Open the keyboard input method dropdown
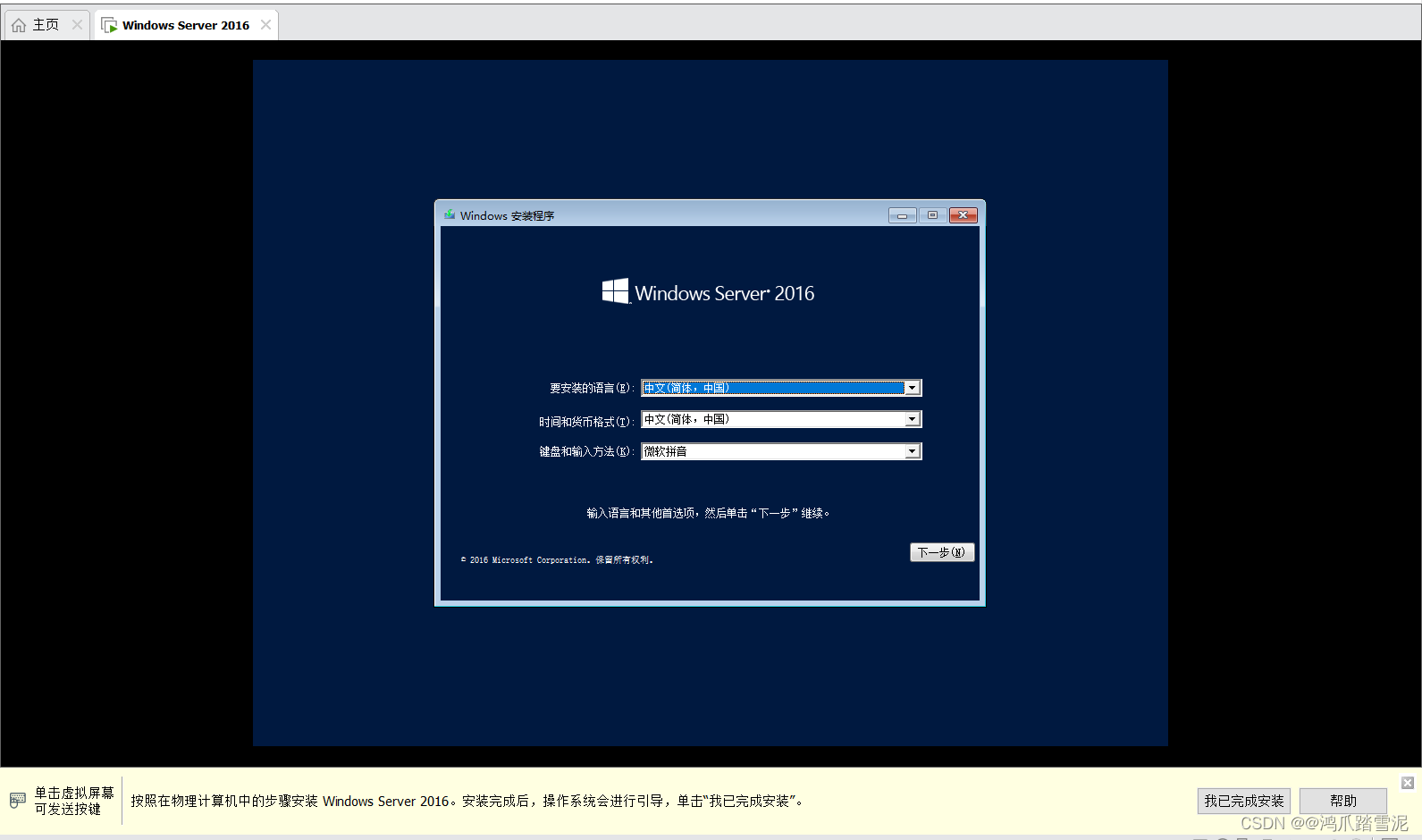The height and width of the screenshot is (840, 1422). coord(912,451)
